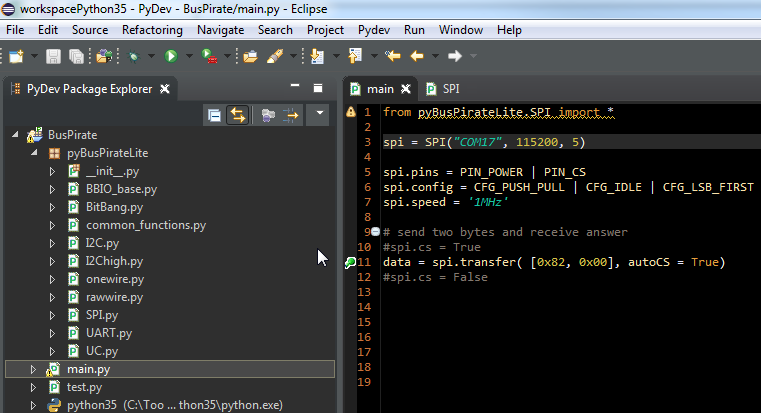Click the Next Annotation icon

click(317, 56)
